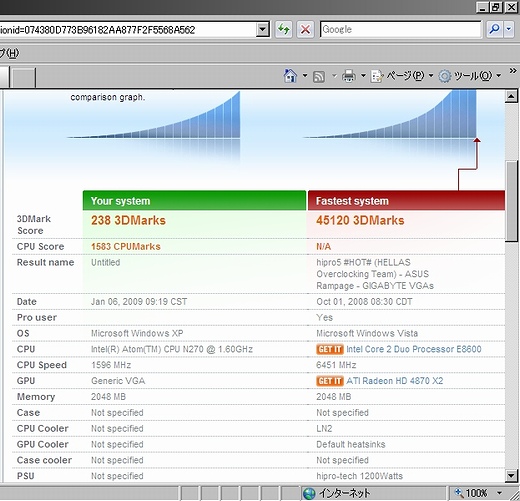This screenshot has width=520, height=501.
Task: Click the Default heatsinks GPU cooler value
Action: (351, 444)
